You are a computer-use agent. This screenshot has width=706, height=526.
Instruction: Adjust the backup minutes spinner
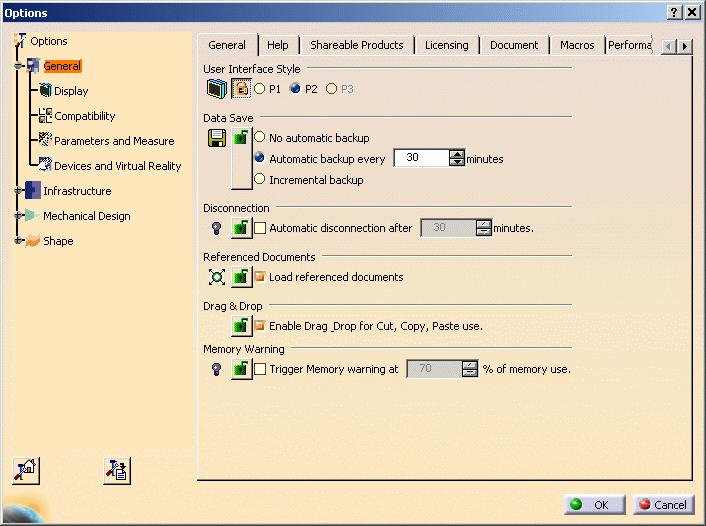click(457, 158)
